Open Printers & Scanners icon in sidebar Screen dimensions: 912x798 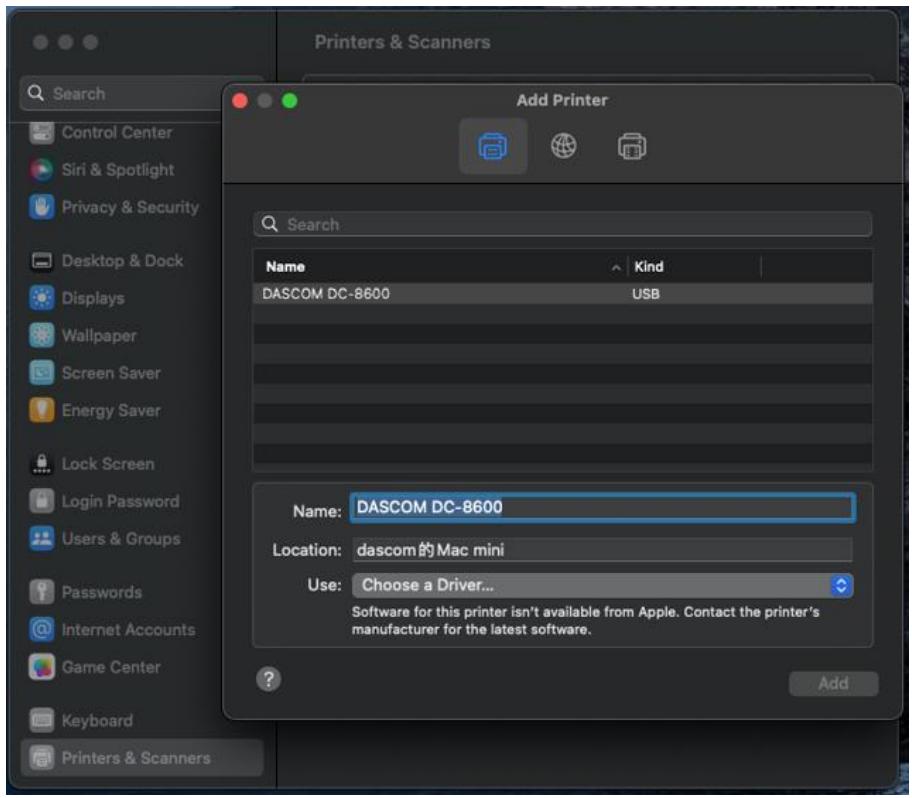tap(41, 758)
